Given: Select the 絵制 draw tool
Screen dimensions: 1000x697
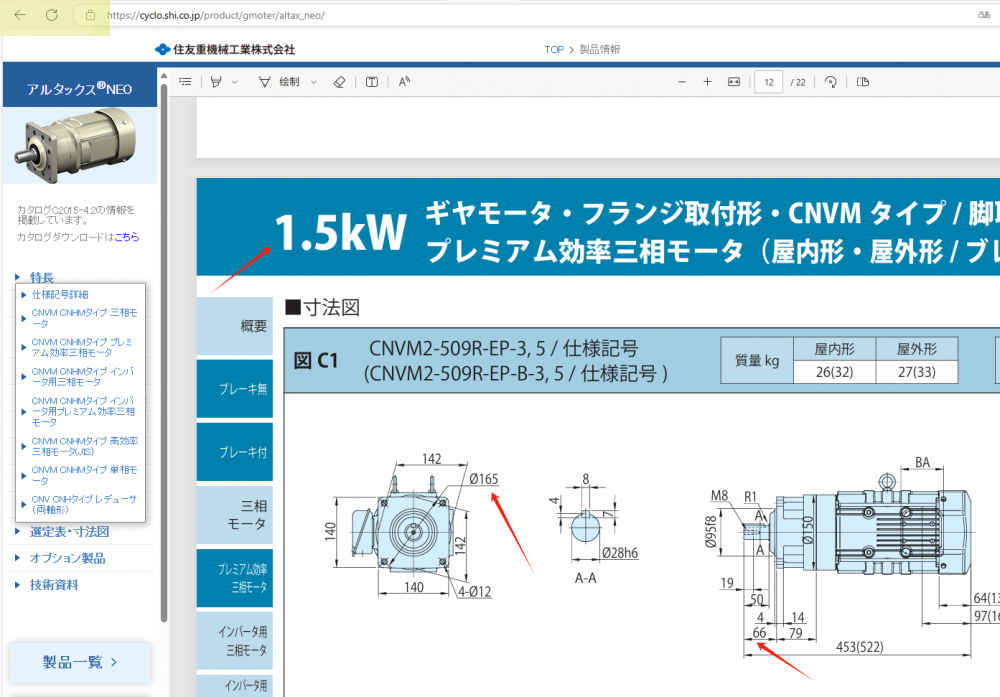Looking at the screenshot, I should tap(279, 82).
